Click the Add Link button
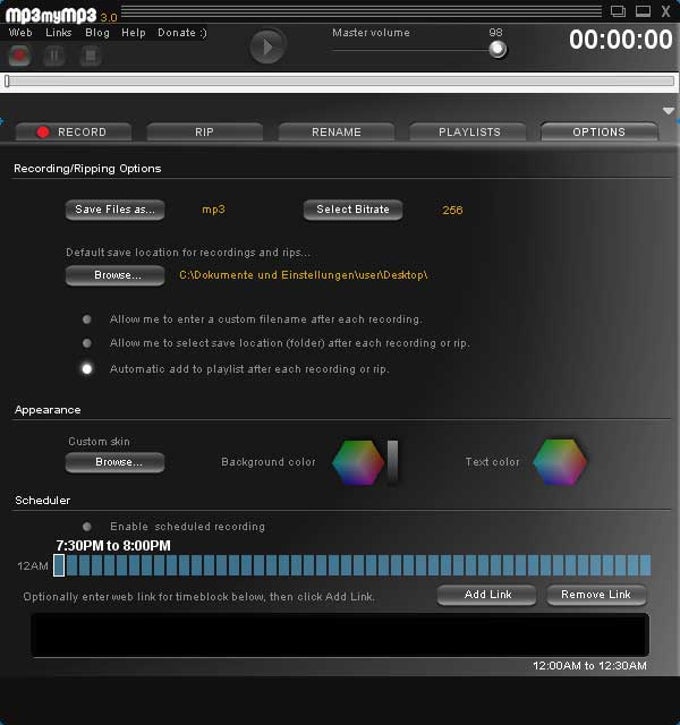This screenshot has width=680, height=725. pyautogui.click(x=487, y=595)
